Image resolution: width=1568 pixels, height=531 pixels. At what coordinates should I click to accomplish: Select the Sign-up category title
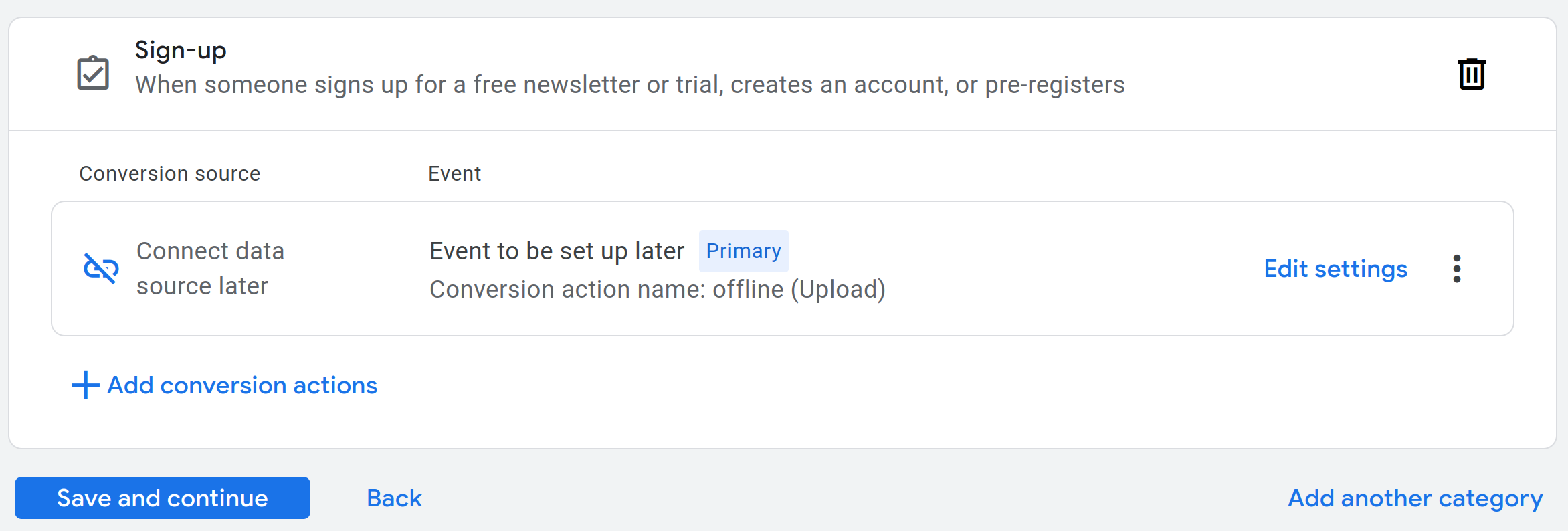click(x=181, y=50)
